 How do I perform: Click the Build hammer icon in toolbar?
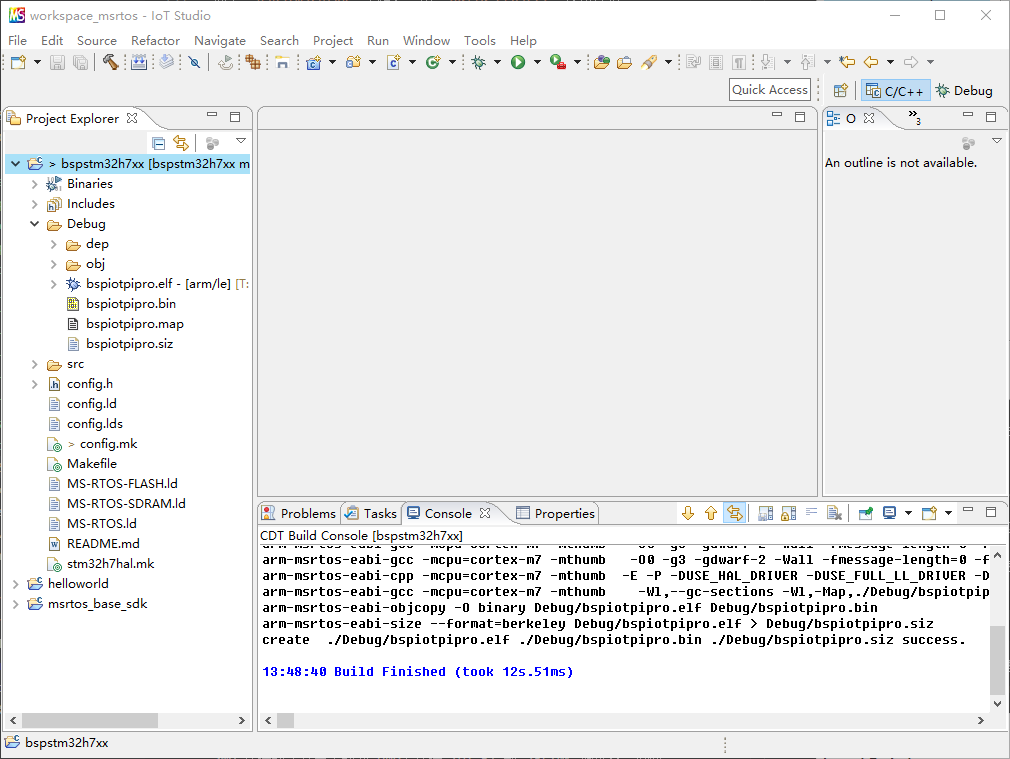tap(110, 62)
